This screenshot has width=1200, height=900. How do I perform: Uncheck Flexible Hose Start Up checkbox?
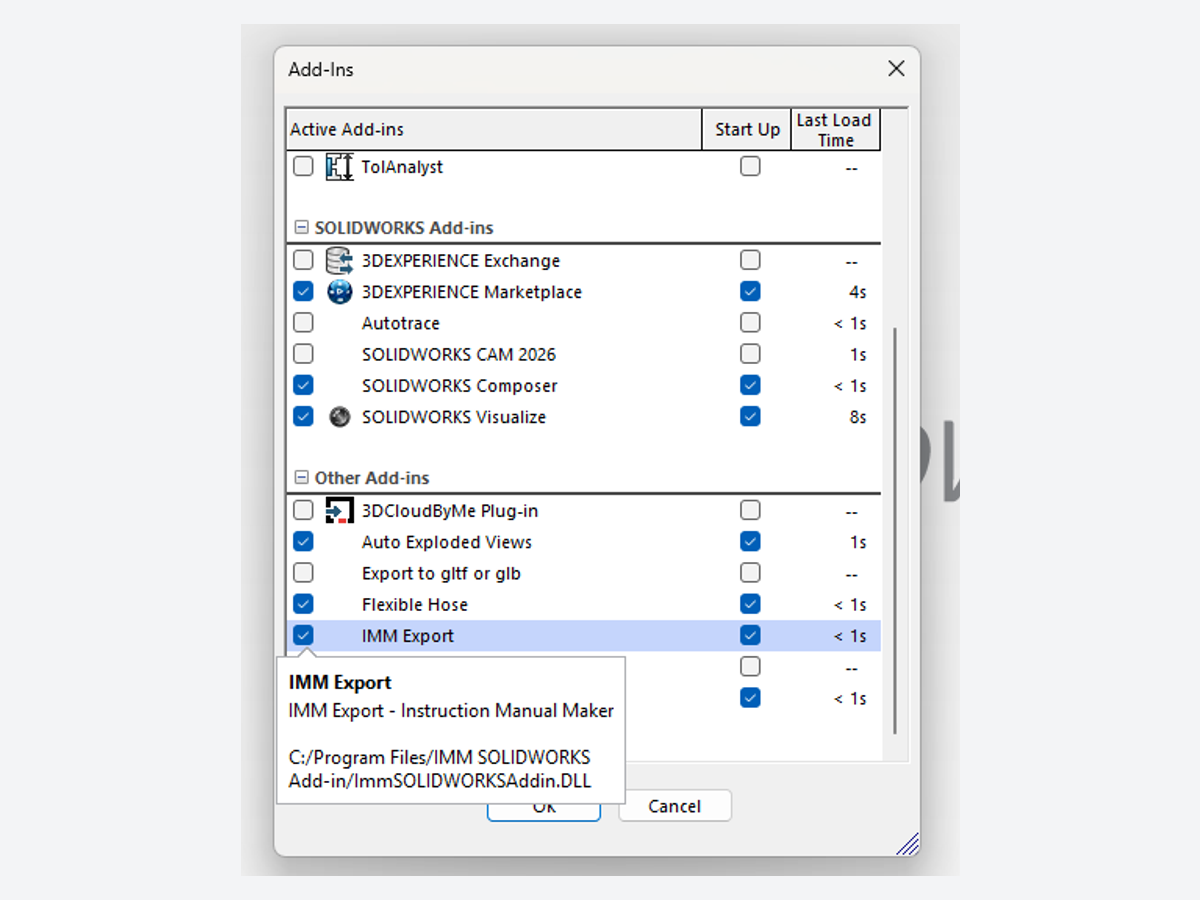750,604
